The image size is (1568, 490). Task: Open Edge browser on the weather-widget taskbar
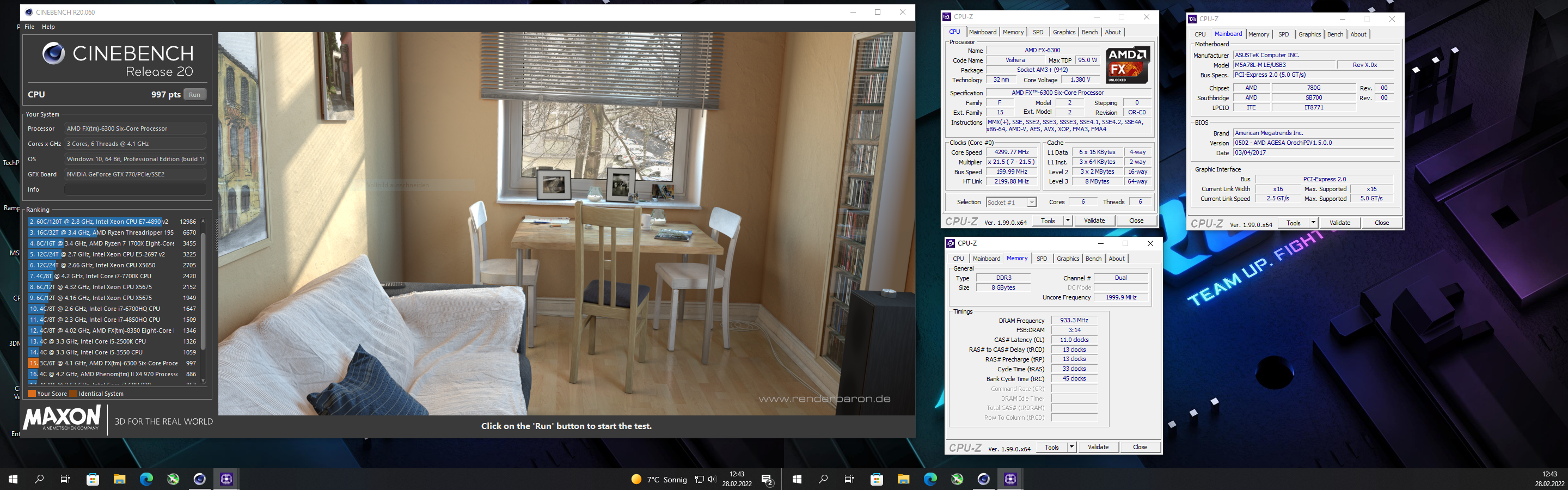click(x=146, y=479)
